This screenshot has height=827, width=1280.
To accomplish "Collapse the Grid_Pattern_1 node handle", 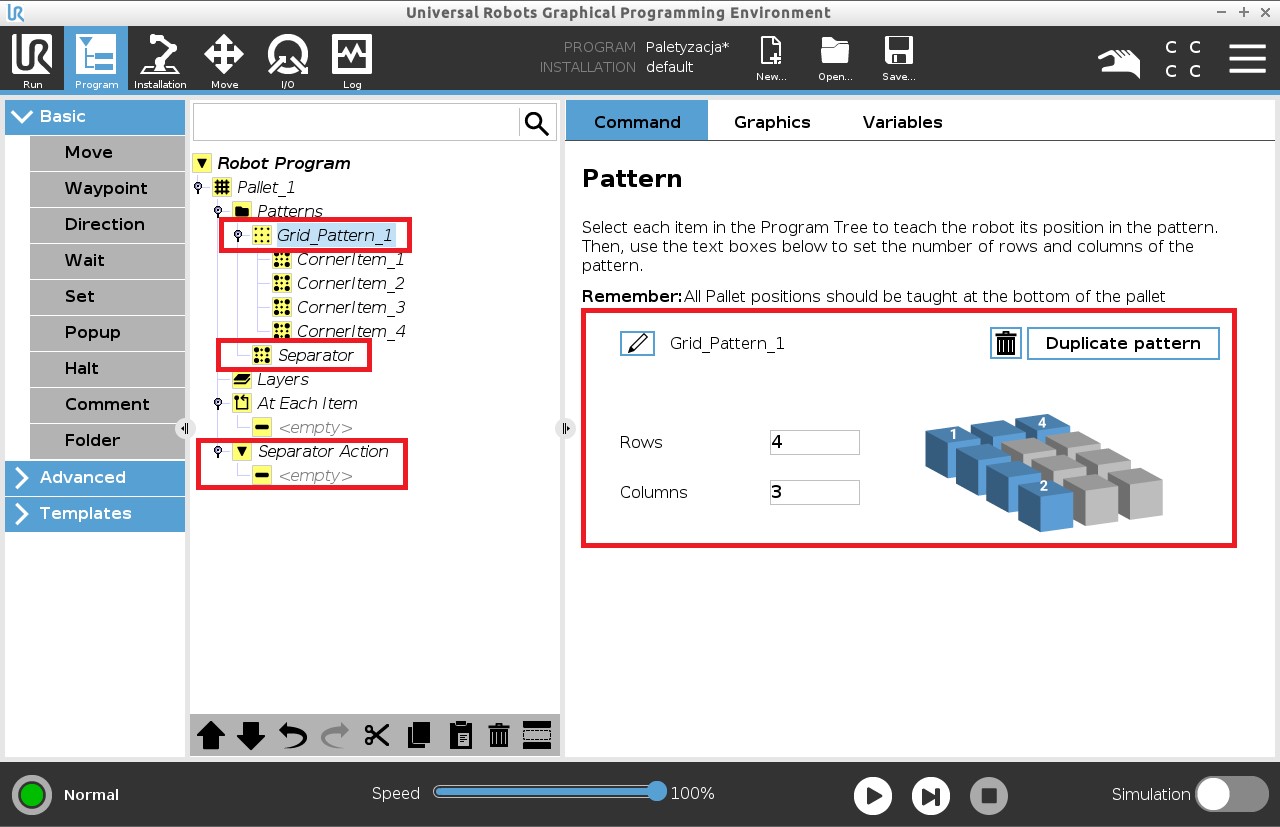I will pyautogui.click(x=238, y=235).
